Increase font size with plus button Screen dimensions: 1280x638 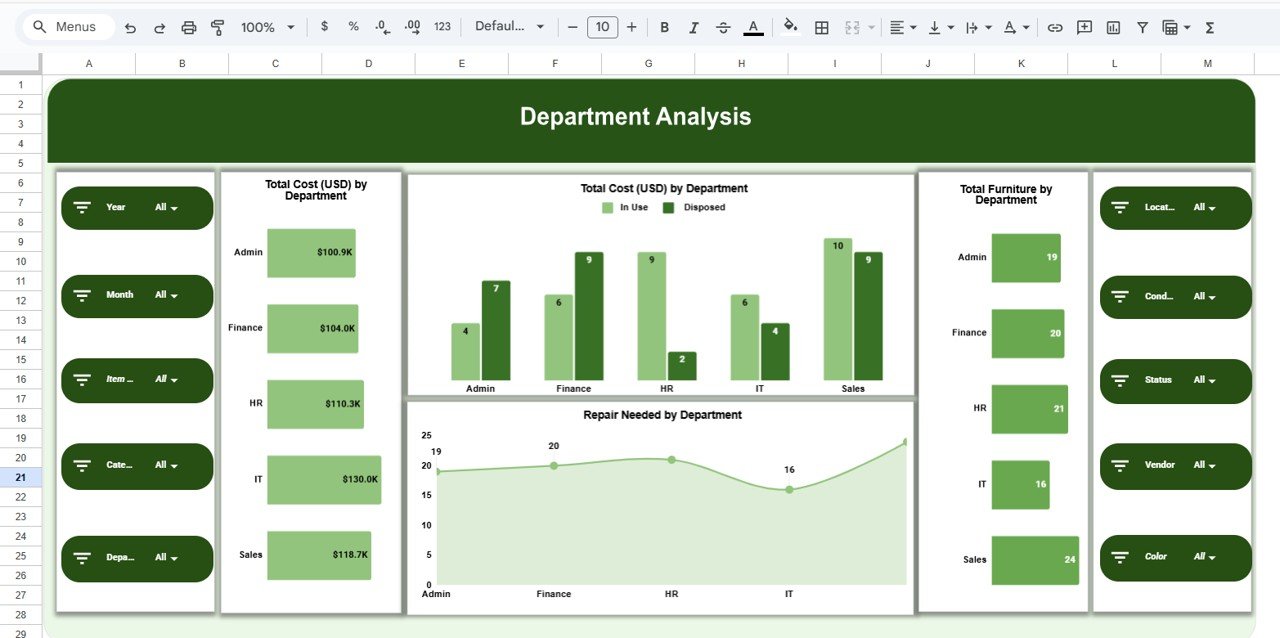pyautogui.click(x=631, y=27)
